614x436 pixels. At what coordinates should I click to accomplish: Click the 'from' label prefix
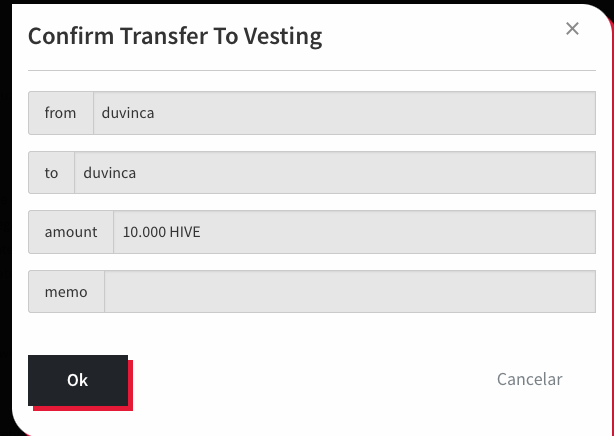point(61,113)
